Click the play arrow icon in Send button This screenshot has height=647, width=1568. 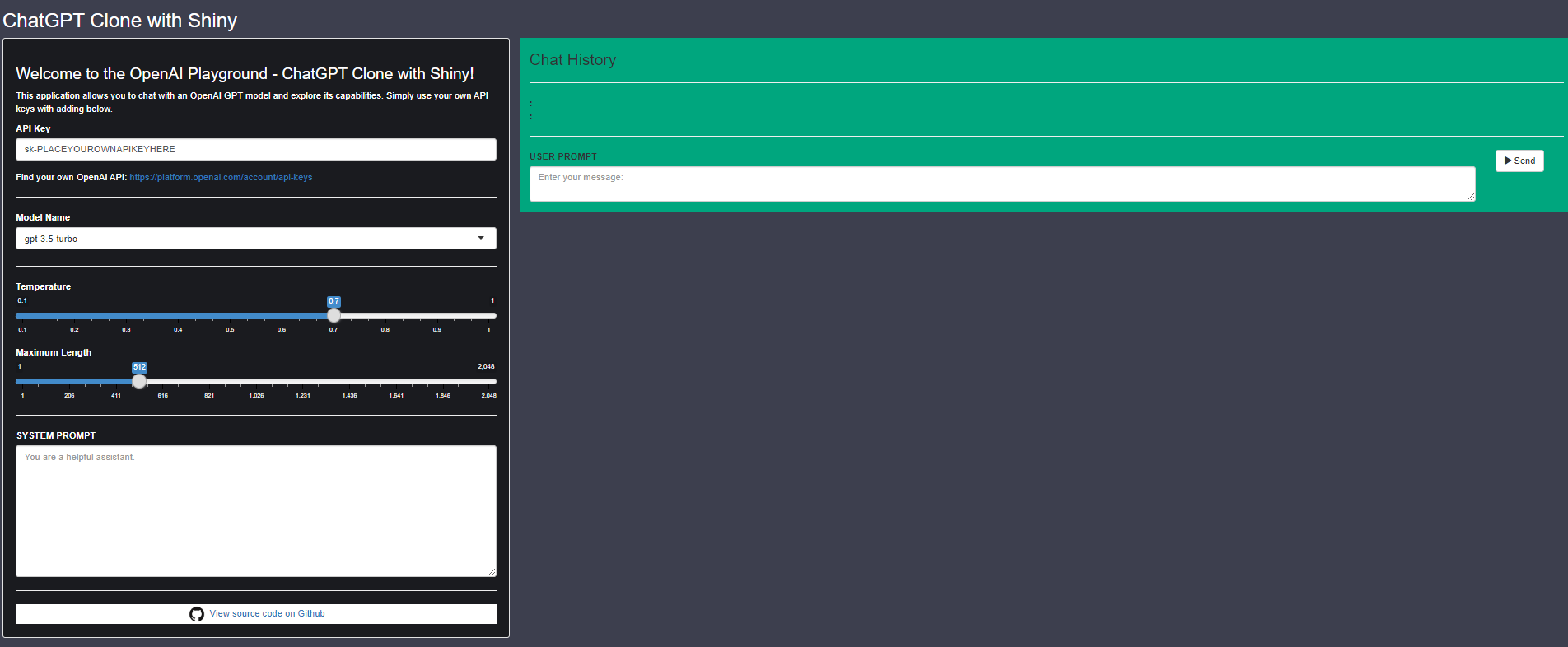point(1508,161)
